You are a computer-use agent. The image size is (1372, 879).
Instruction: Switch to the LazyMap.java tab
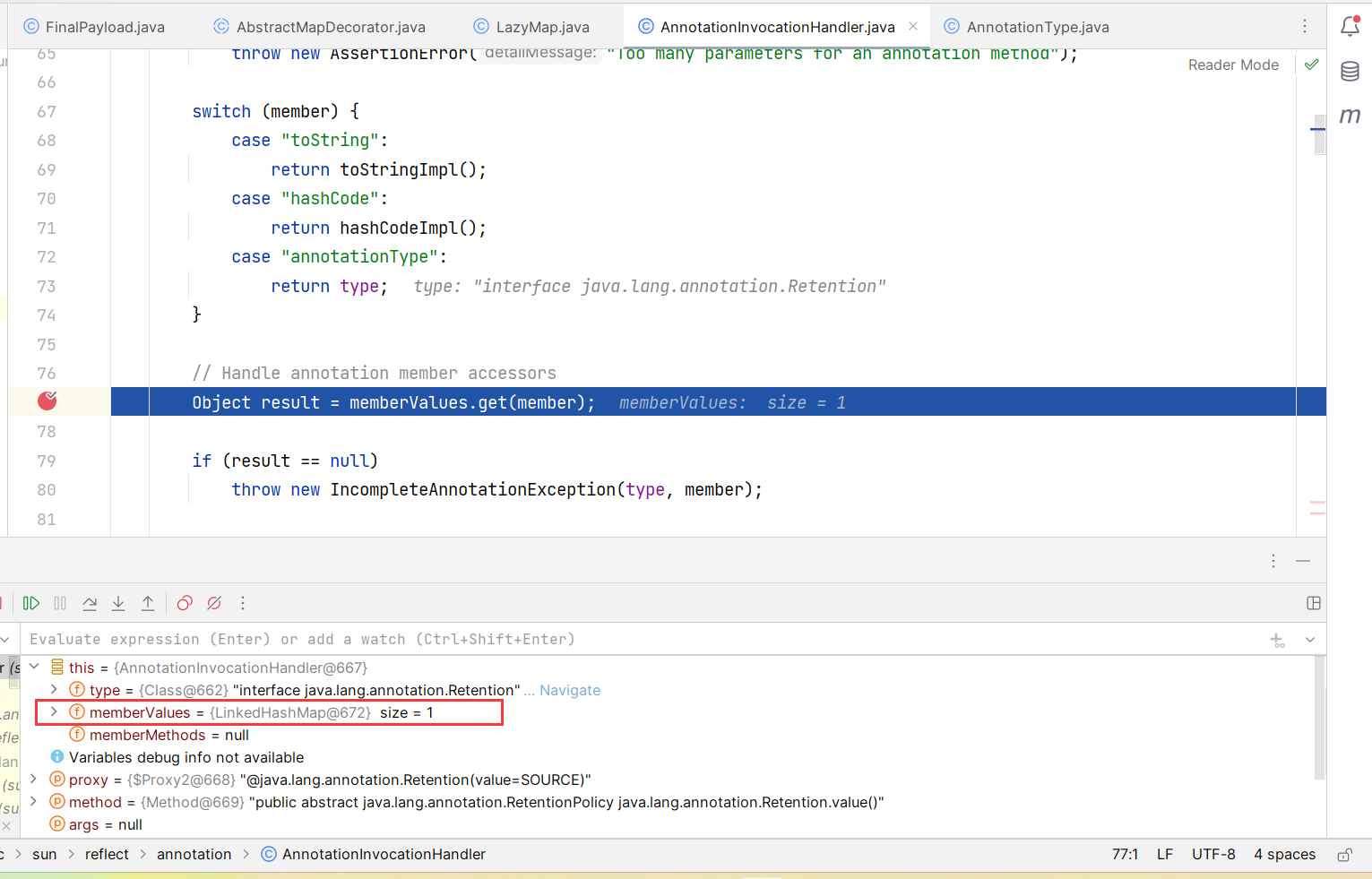[542, 27]
